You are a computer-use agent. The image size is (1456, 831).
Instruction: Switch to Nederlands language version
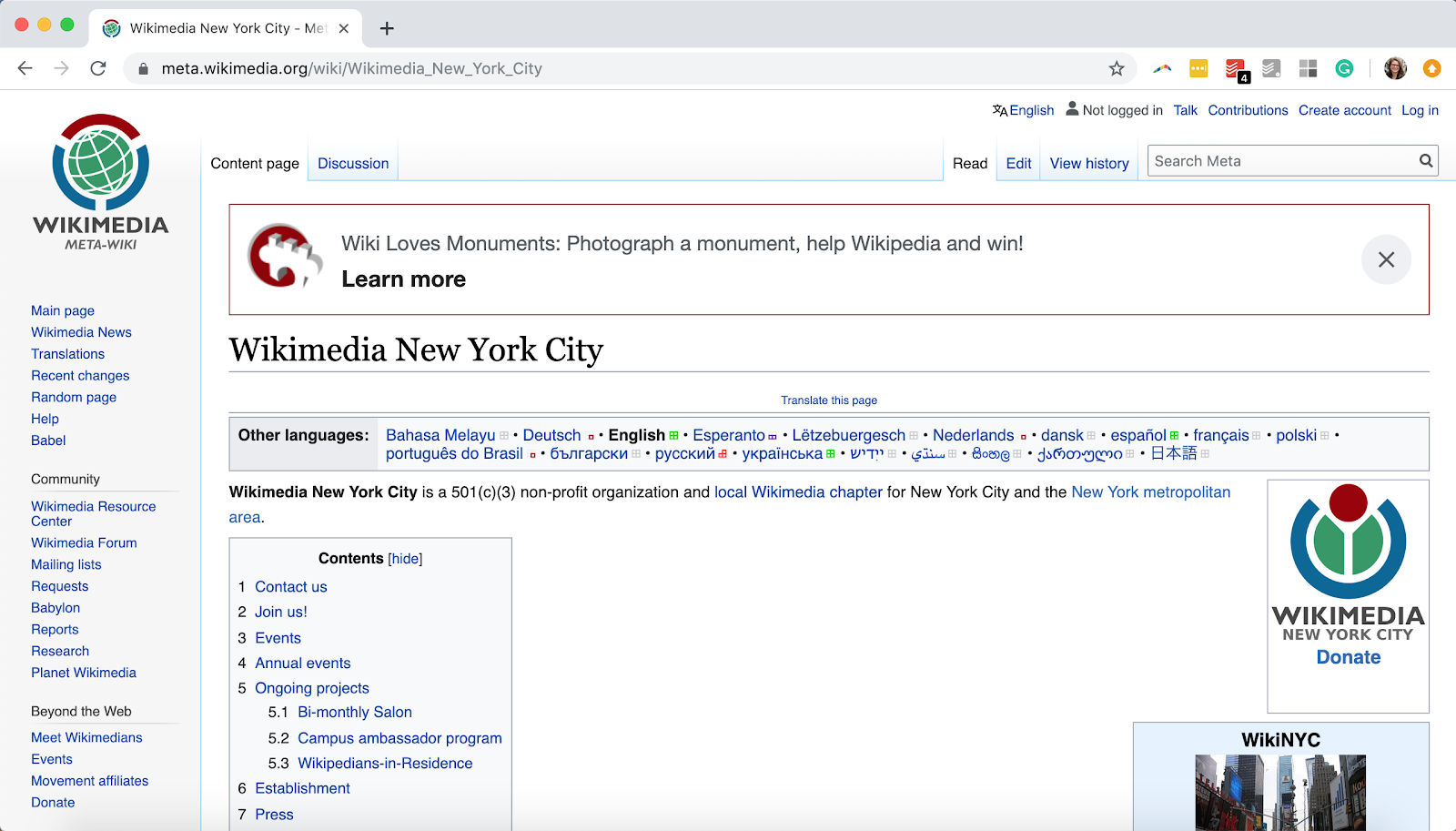[x=973, y=435]
